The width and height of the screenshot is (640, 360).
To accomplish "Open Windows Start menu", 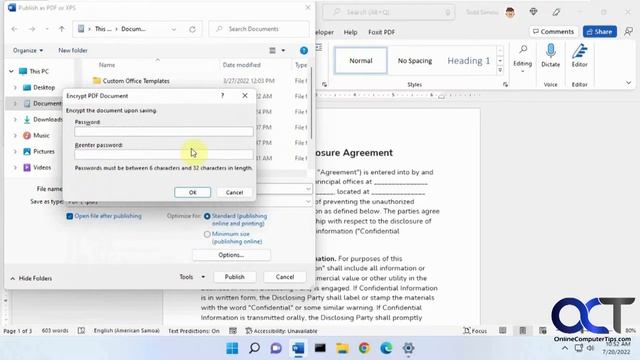I will click(232, 348).
